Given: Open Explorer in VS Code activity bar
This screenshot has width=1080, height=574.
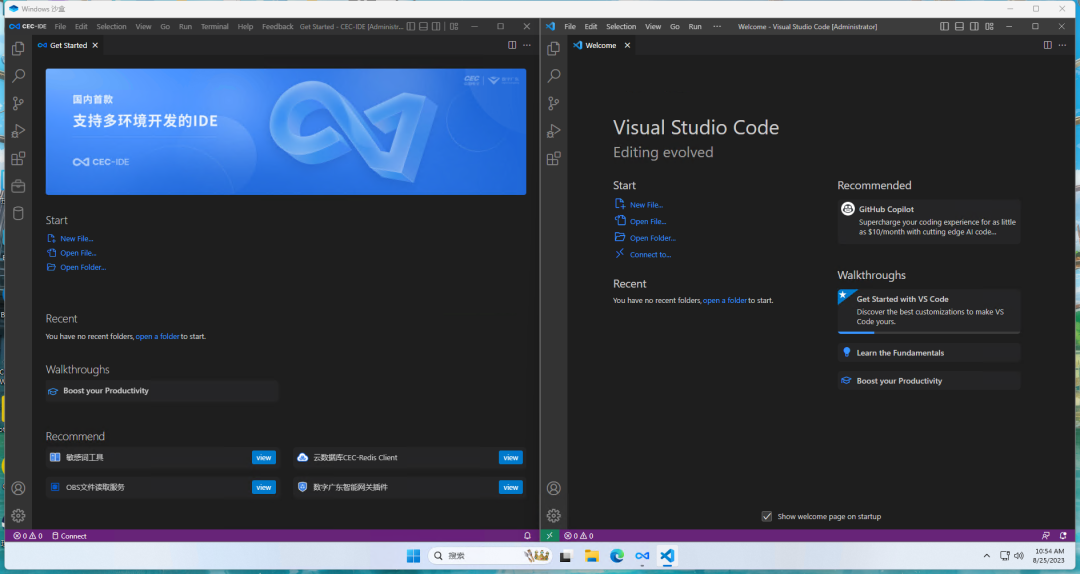Looking at the screenshot, I should (554, 48).
